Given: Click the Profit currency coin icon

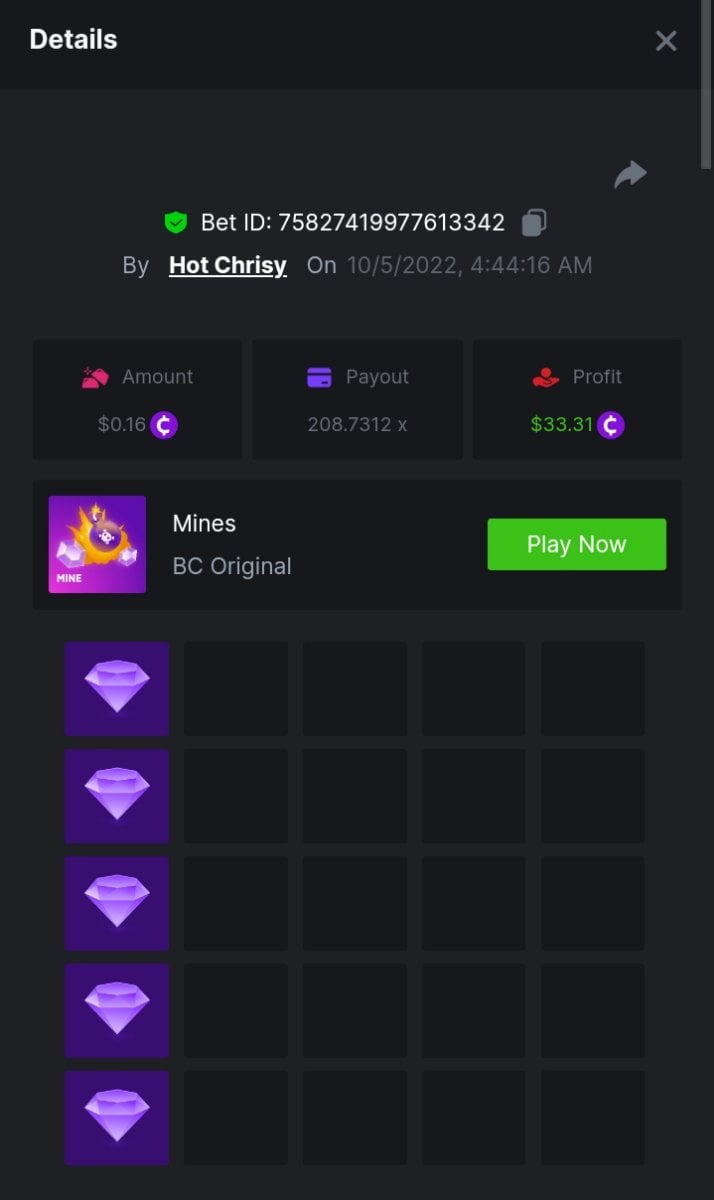Looking at the screenshot, I should click(x=610, y=425).
